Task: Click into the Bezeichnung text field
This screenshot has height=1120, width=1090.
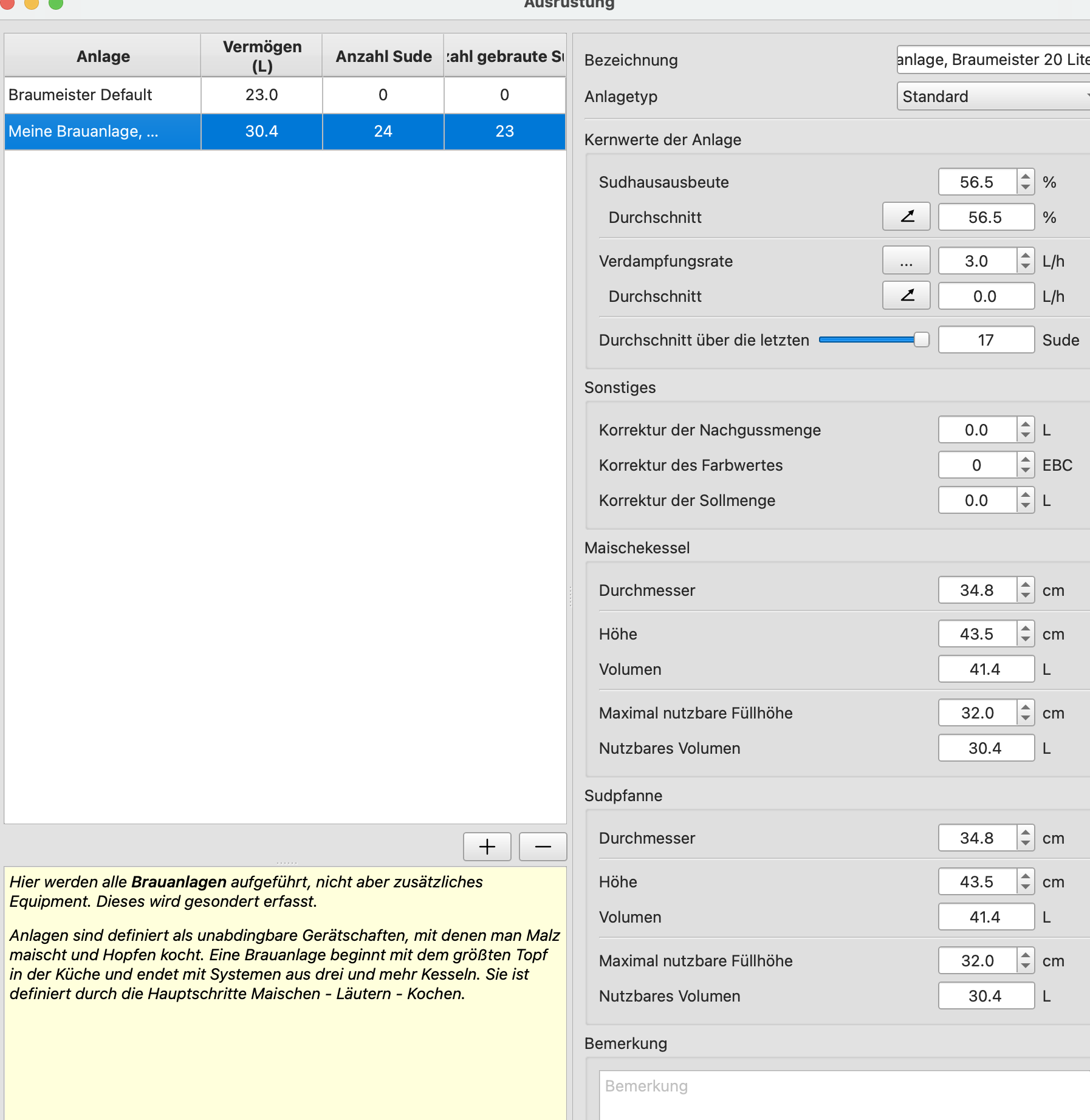Action: click(x=993, y=60)
